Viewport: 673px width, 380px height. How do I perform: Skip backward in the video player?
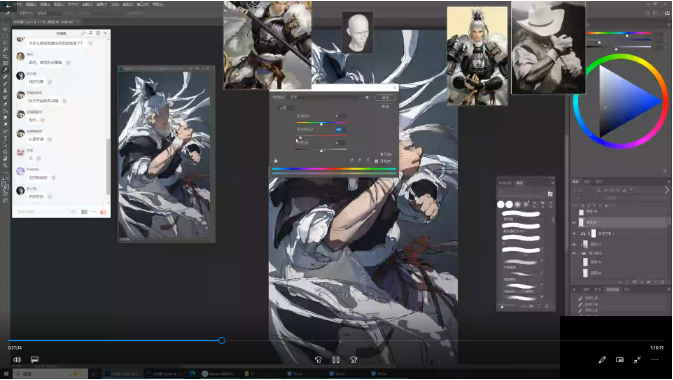(318, 360)
